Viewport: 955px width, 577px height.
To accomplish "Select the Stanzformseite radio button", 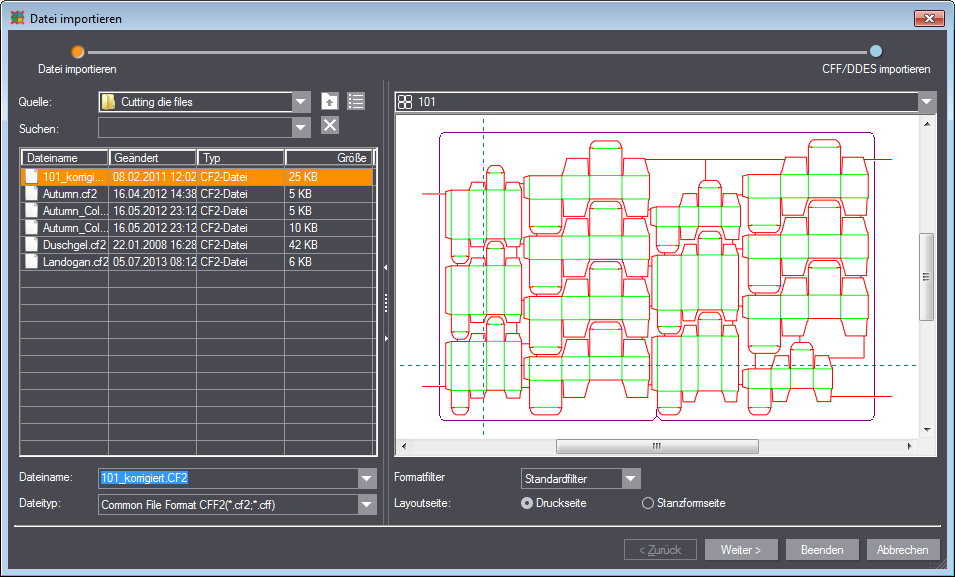I will coord(648,503).
